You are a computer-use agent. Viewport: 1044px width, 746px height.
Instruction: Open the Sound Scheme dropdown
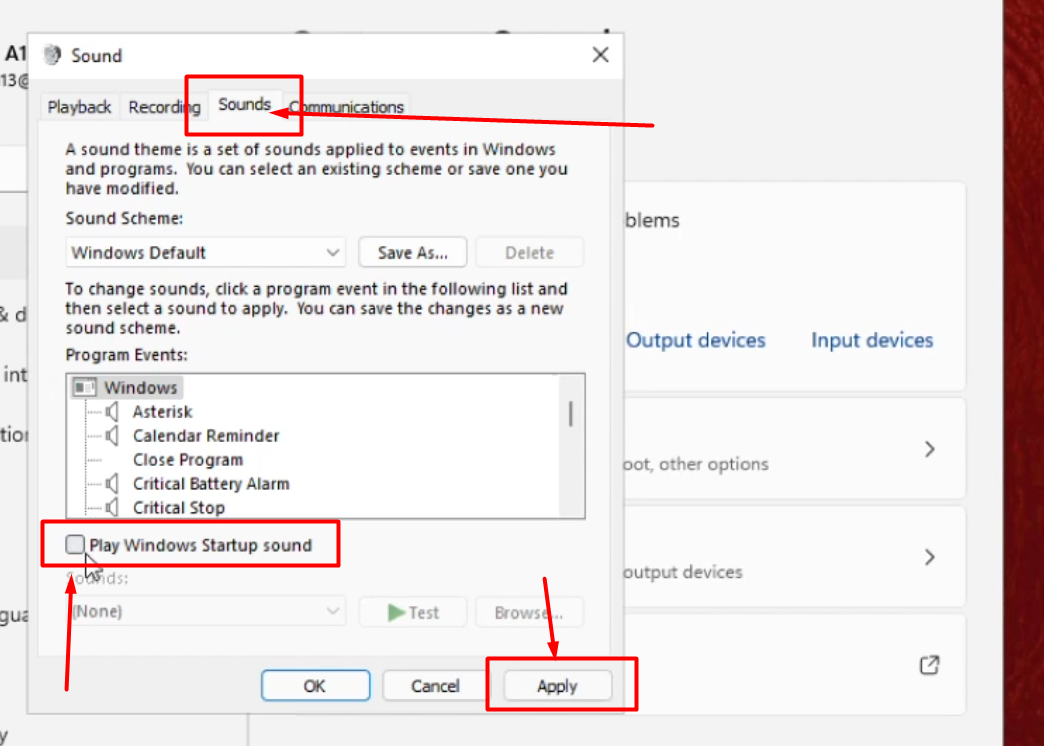(206, 252)
